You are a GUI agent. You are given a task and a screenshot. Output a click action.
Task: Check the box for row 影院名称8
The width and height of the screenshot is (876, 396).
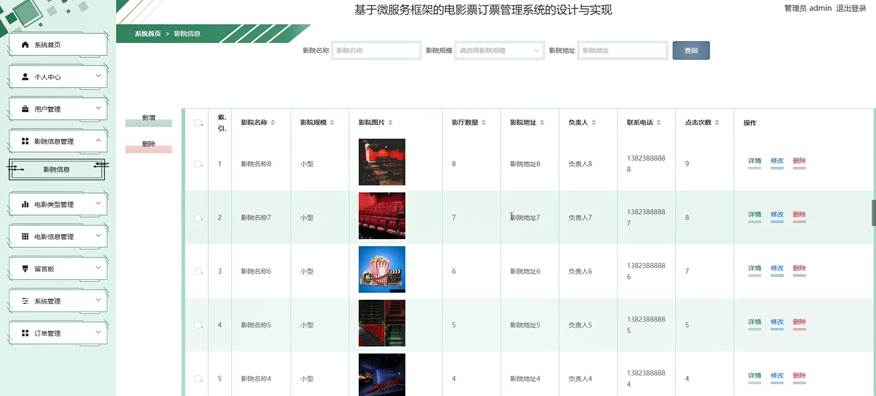(198, 164)
